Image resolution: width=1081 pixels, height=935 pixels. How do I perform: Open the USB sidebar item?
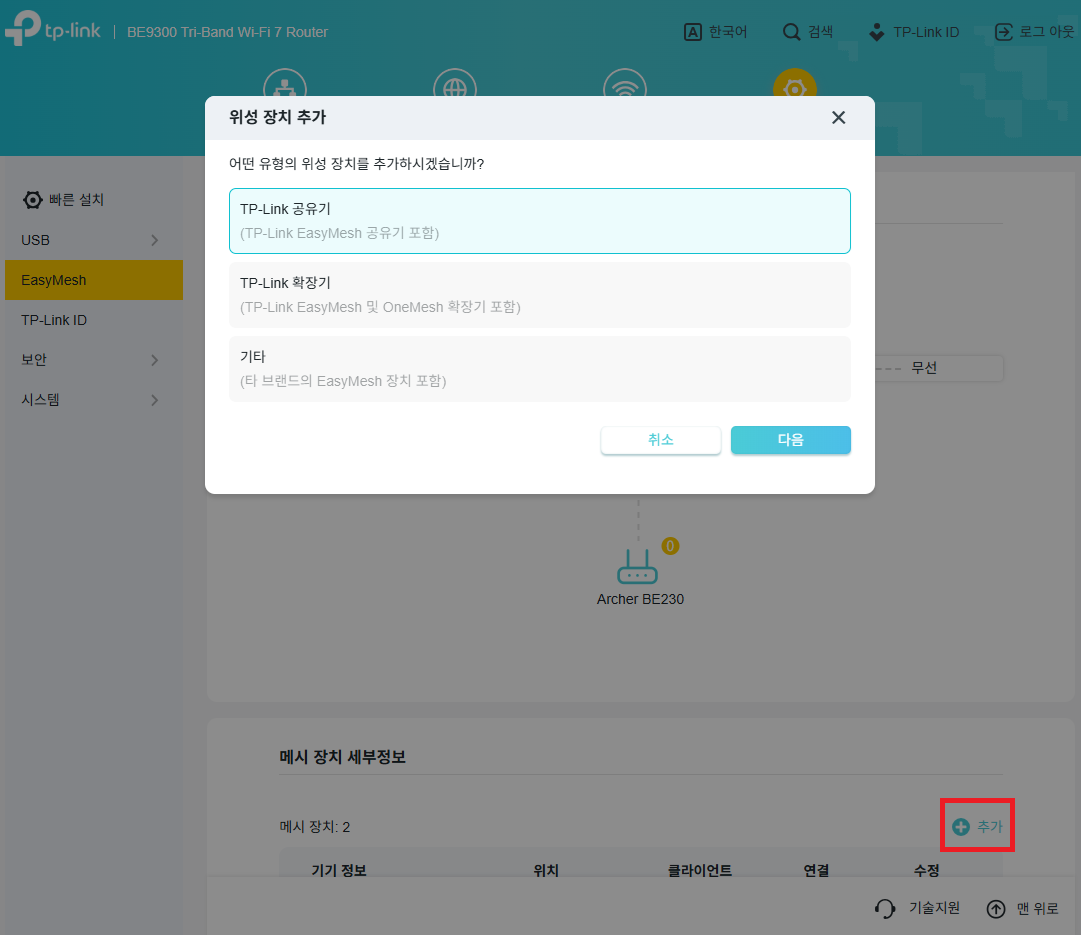pos(94,240)
